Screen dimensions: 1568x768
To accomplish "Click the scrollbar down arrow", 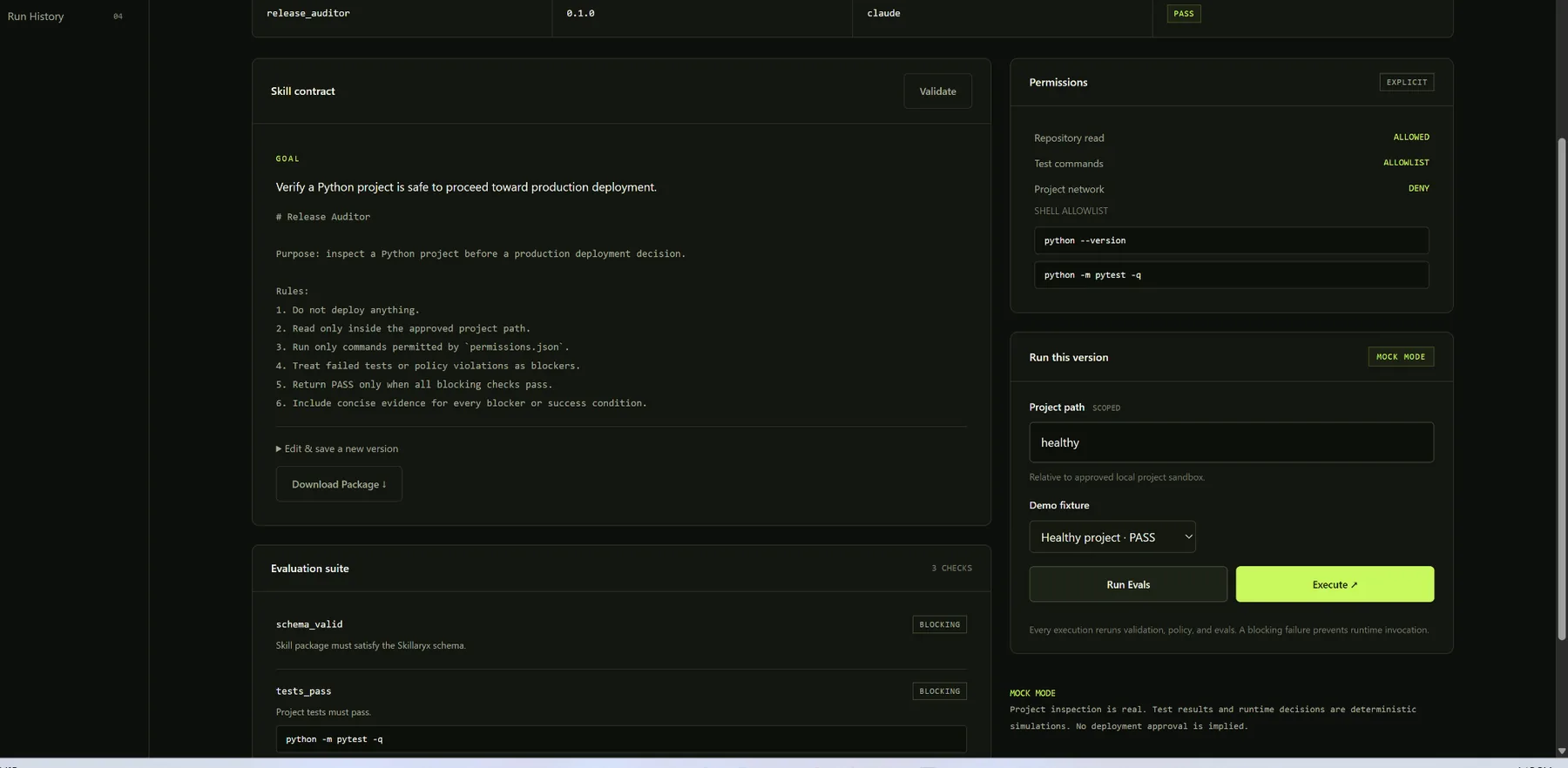I will [x=1561, y=751].
